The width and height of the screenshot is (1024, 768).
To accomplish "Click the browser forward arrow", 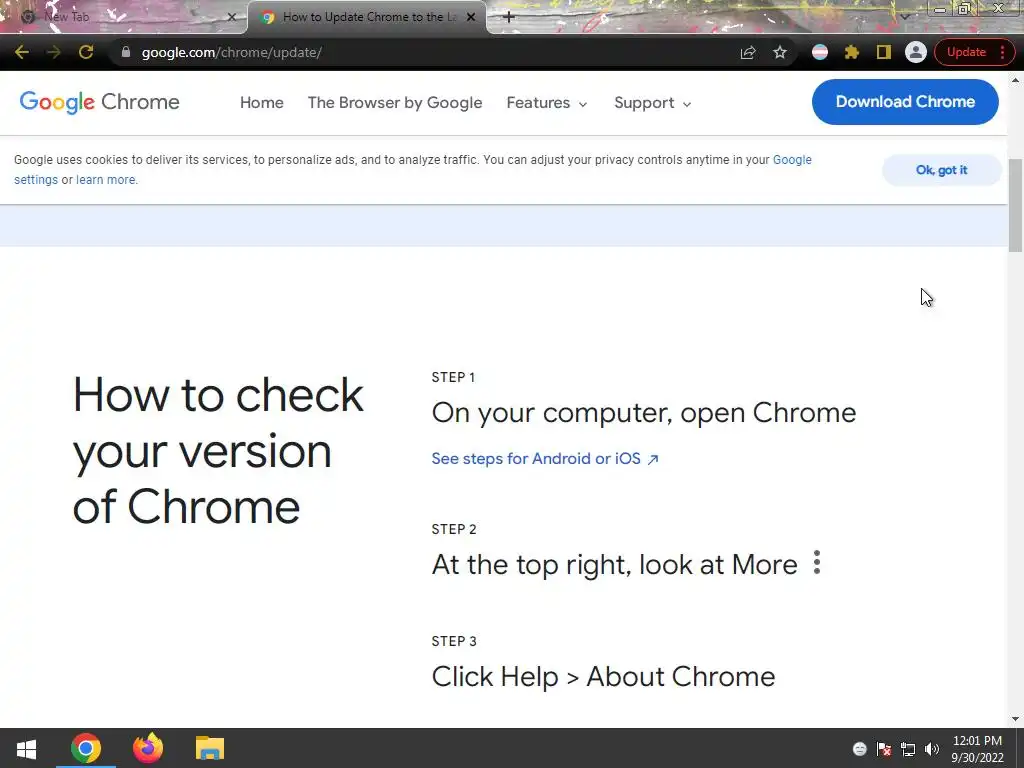I will [54, 52].
